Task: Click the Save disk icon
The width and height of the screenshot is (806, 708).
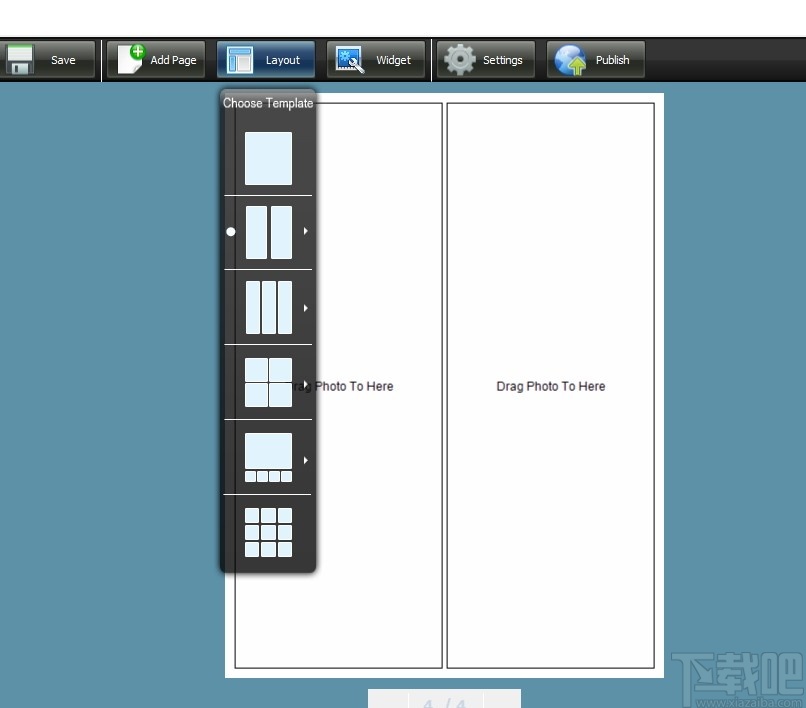Action: [x=22, y=59]
